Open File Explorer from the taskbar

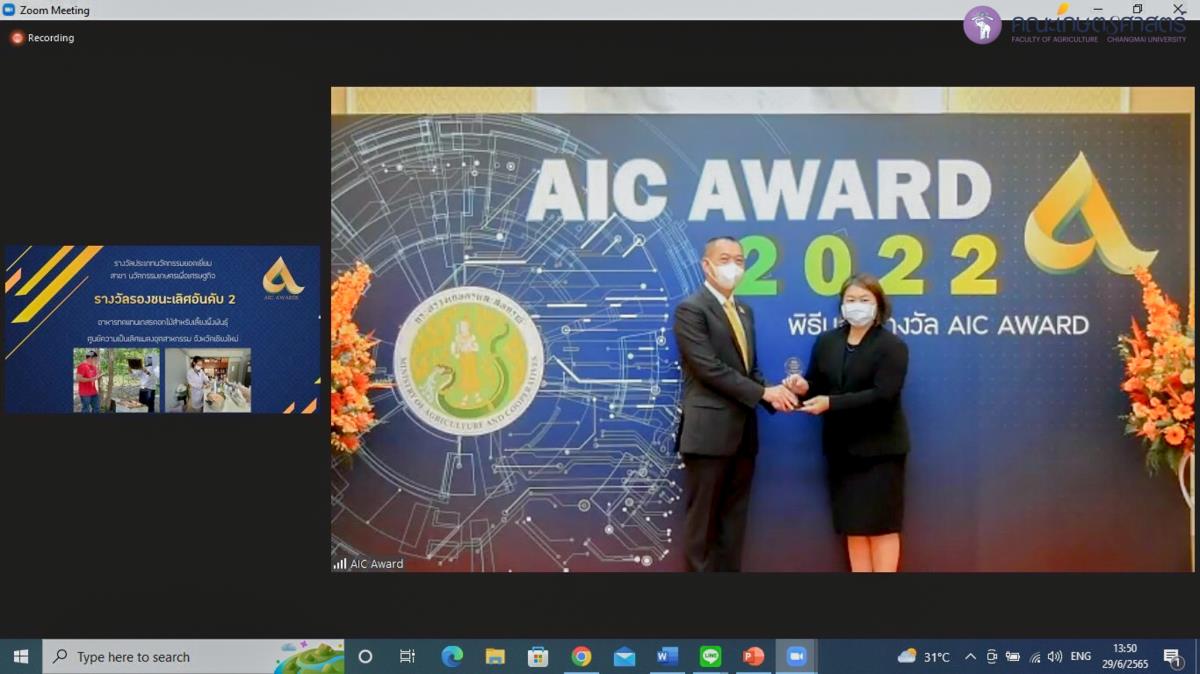click(x=495, y=657)
